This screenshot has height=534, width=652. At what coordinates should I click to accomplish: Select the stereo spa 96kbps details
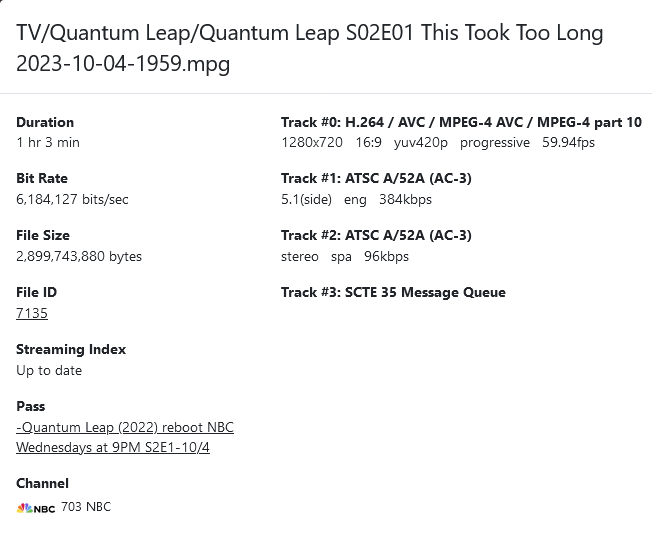pyautogui.click(x=345, y=256)
